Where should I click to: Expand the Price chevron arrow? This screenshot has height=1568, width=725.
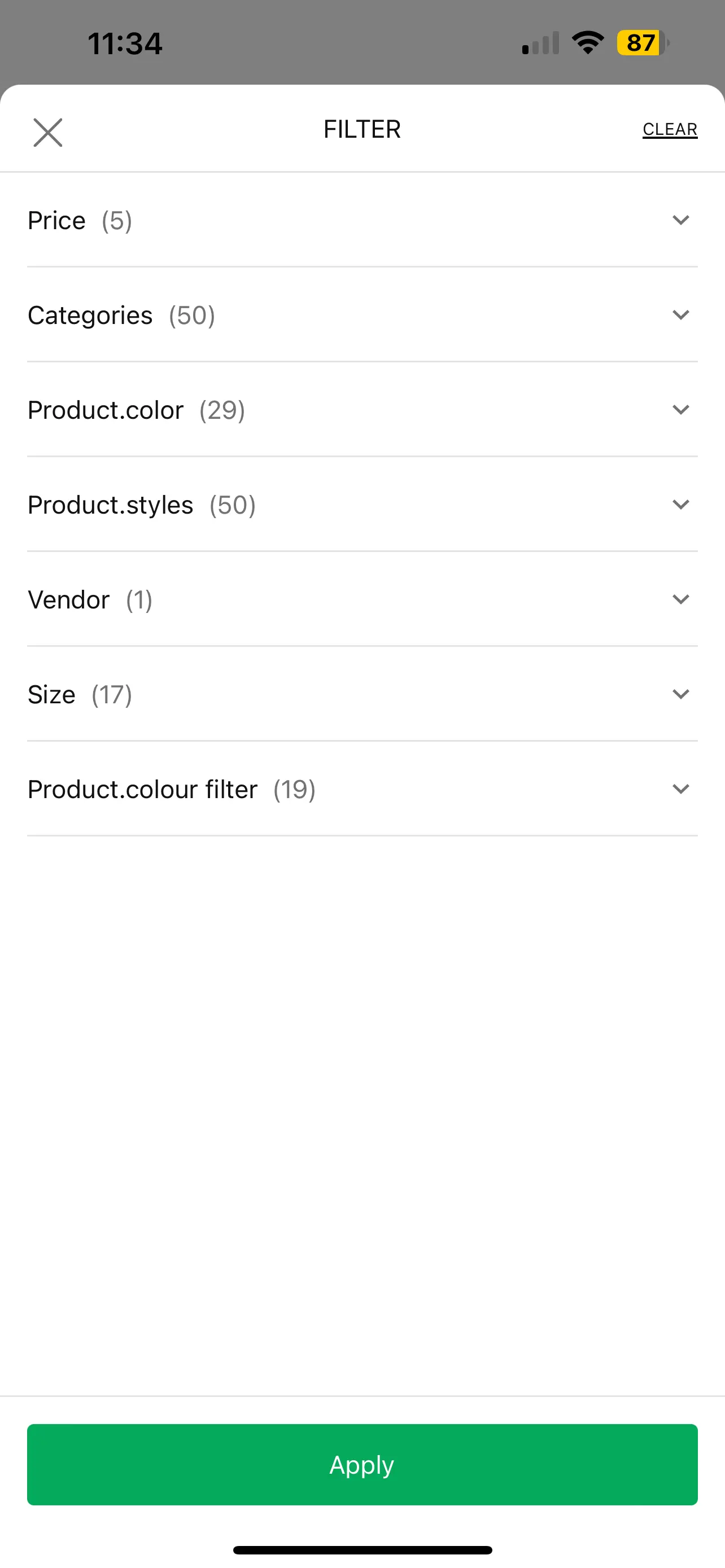[680, 220]
